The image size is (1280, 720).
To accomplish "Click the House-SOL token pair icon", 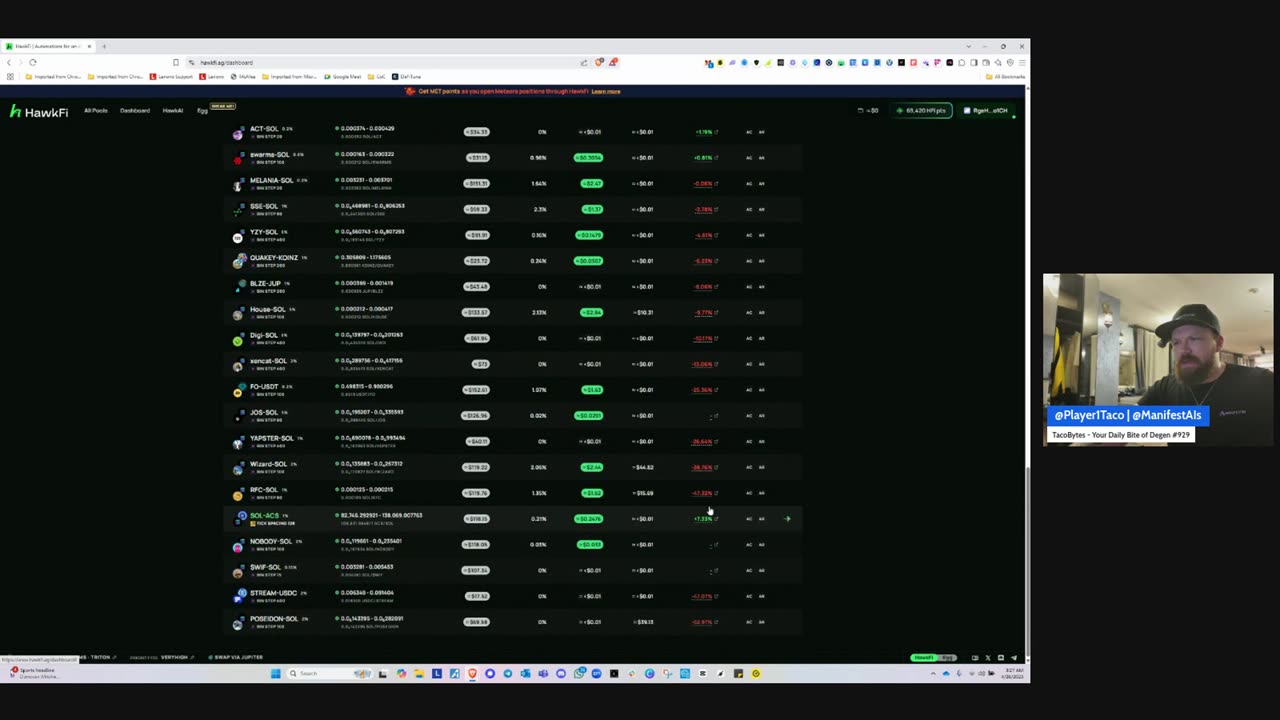I will coord(237,313).
